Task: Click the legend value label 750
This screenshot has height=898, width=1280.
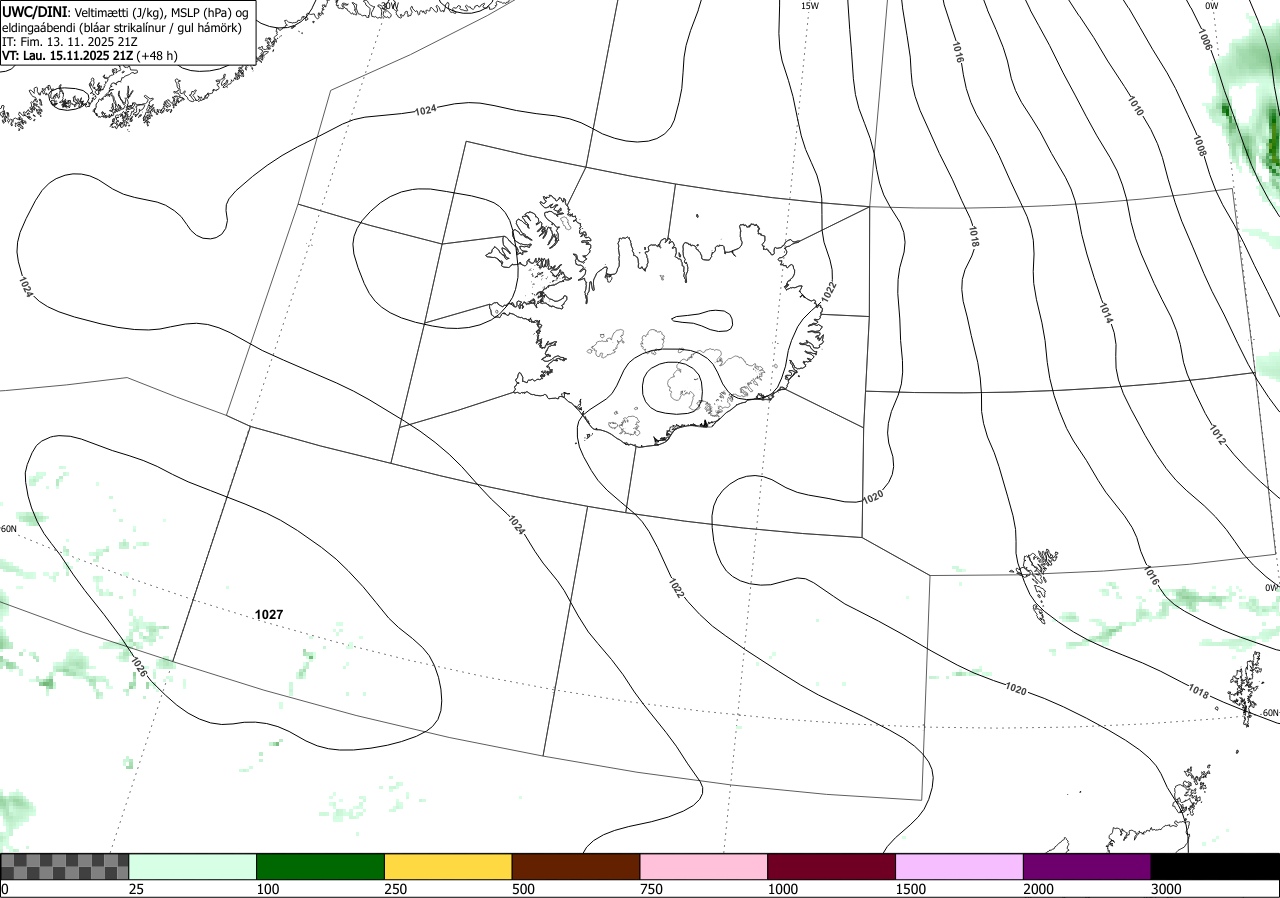Action: tap(651, 889)
